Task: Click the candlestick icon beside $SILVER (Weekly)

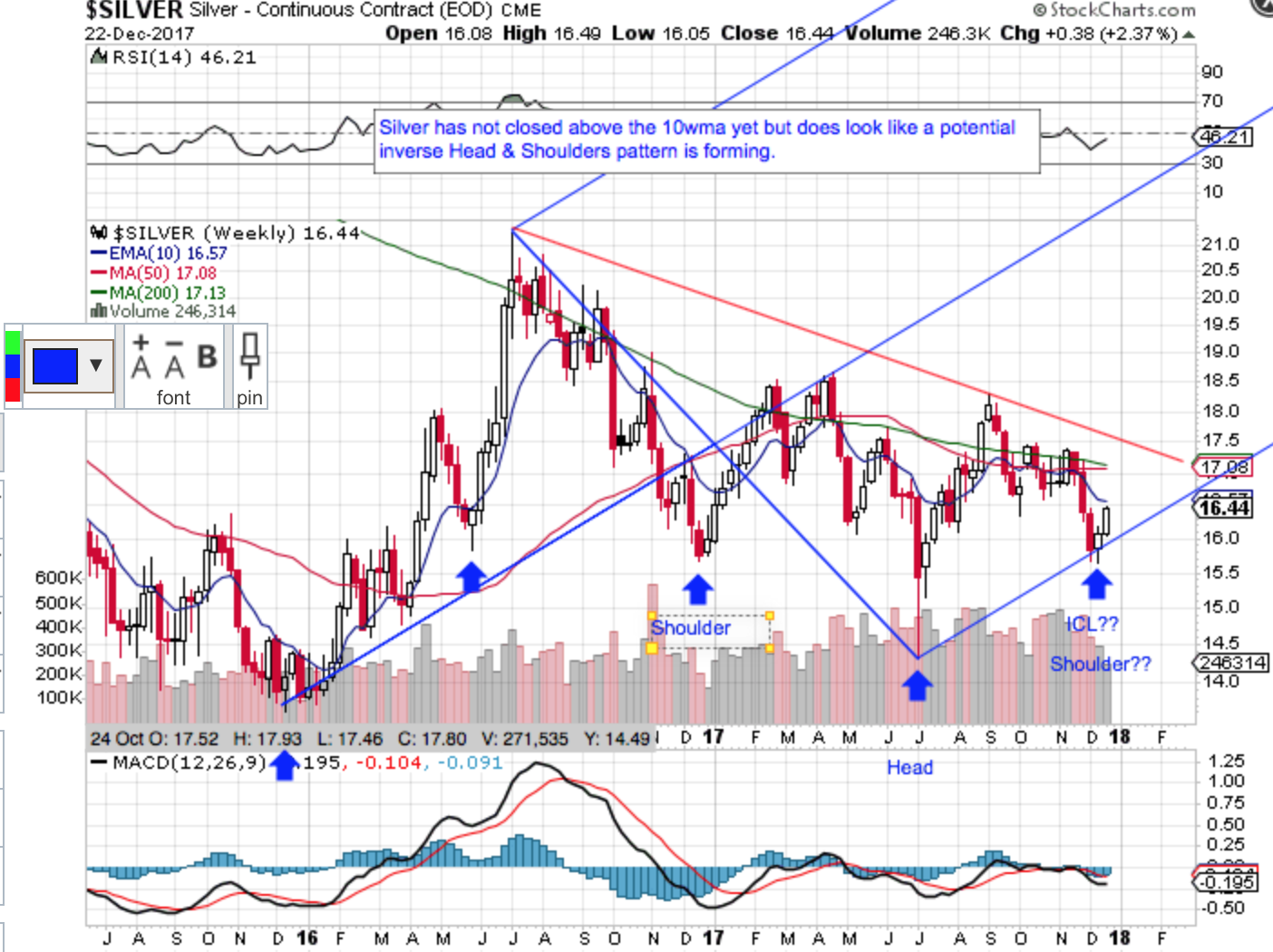Action: coord(99,232)
